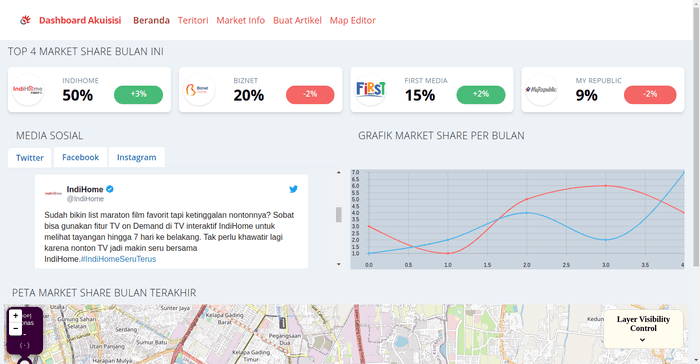Switch to the Twitter tab
The height and width of the screenshot is (364, 700).
pyautogui.click(x=30, y=157)
